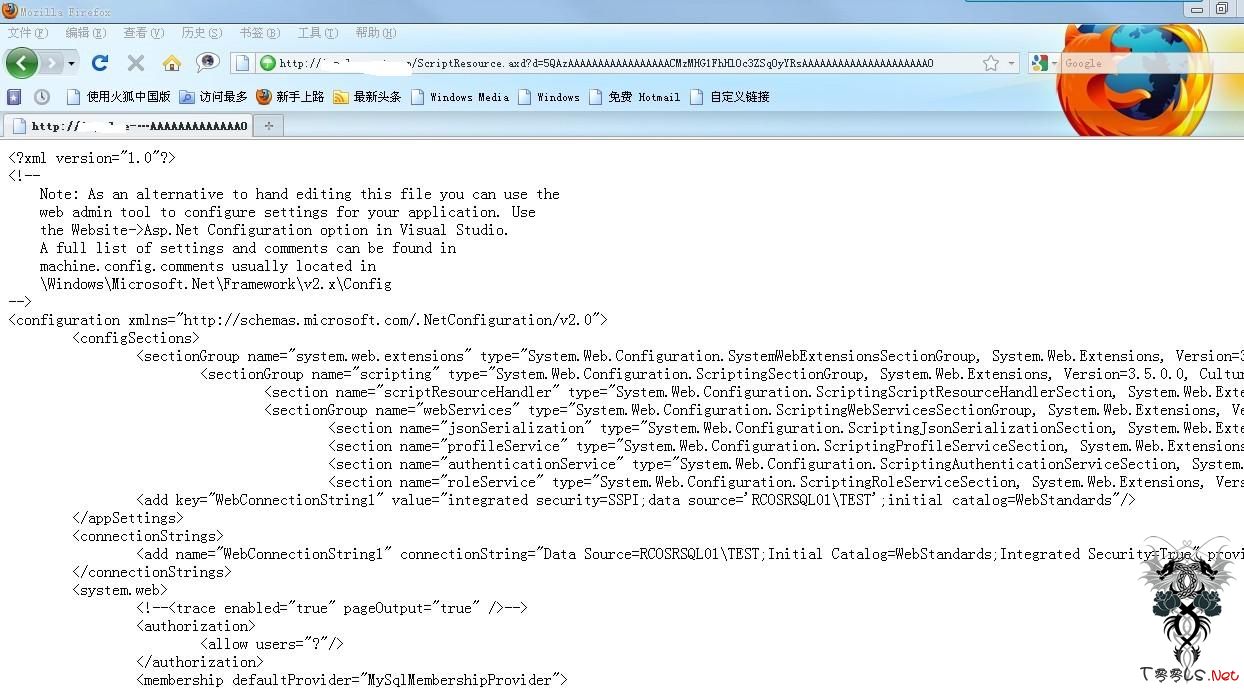This screenshot has height=690, width=1244.
Task: Reload the page with the blue refresh icon
Action: click(100, 63)
